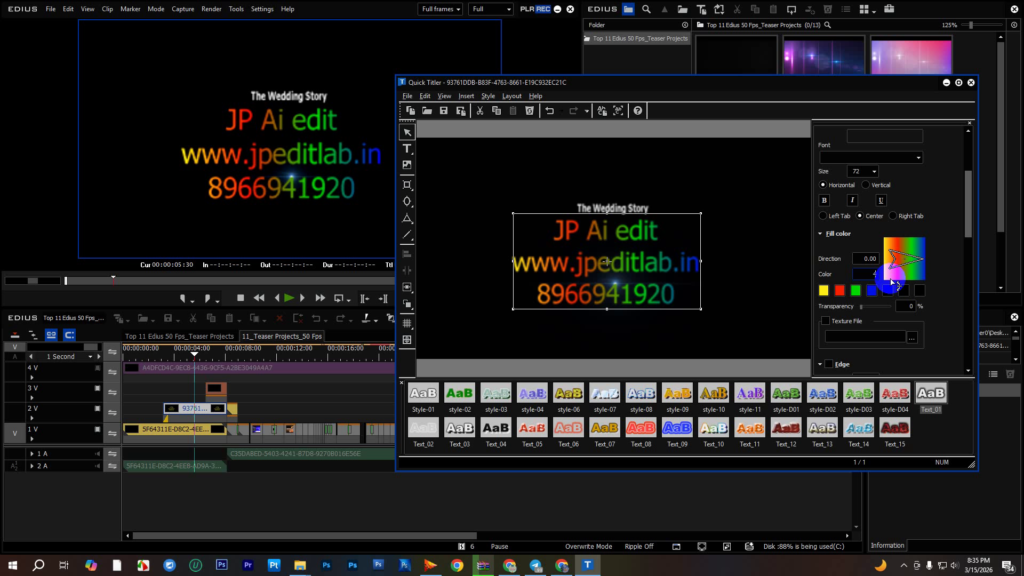Switch to the 11_Teaser Projects_50 Fps tab
Viewport: 1024px width, 576px height.
click(x=282, y=336)
